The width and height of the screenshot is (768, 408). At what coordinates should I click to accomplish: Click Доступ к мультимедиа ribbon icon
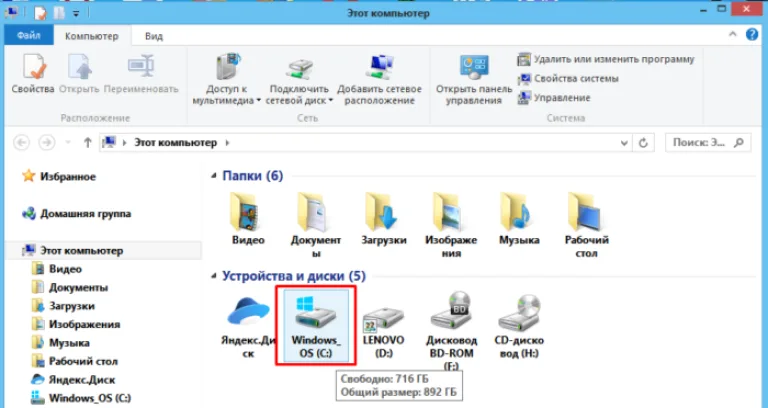[x=226, y=79]
